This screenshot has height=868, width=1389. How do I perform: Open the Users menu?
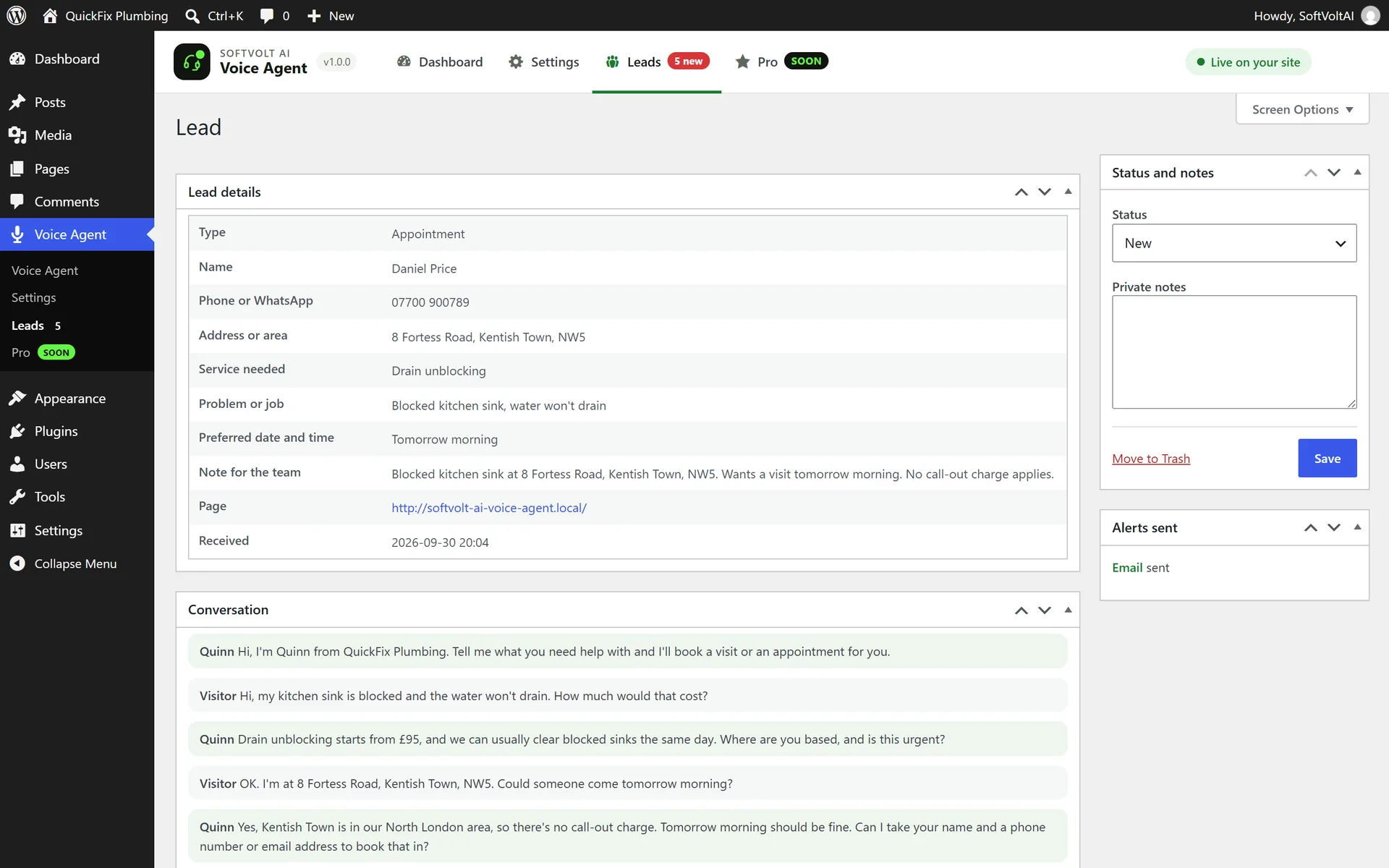[51, 464]
